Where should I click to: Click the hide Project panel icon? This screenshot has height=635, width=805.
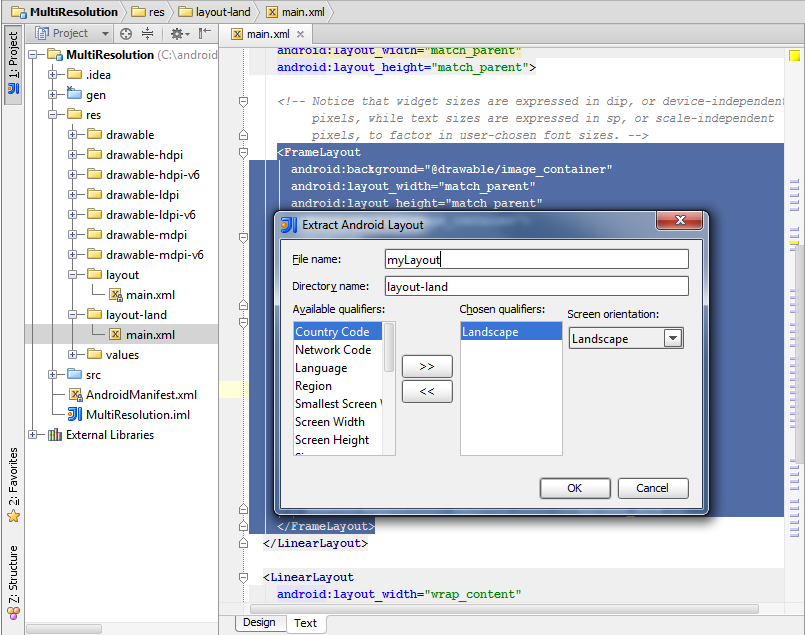pos(204,34)
